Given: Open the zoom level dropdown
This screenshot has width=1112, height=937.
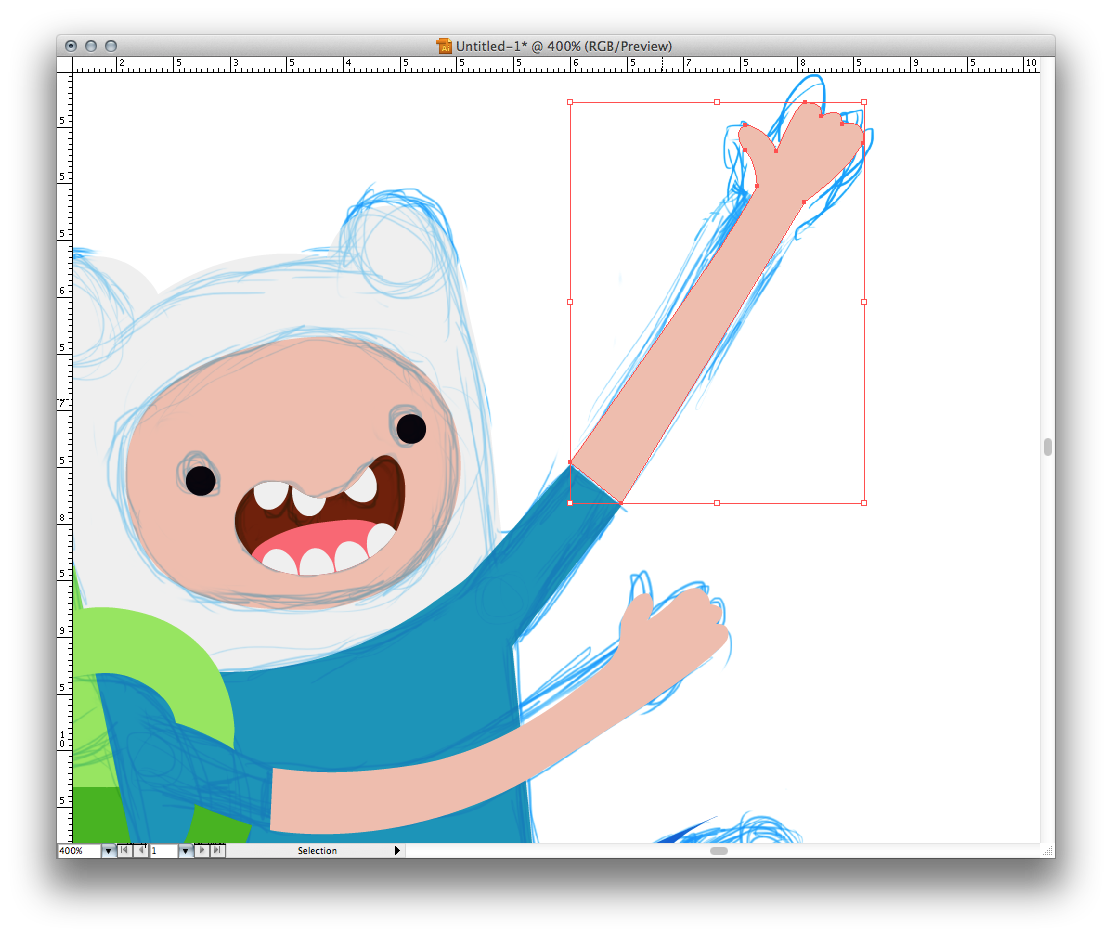Looking at the screenshot, I should pos(108,851).
